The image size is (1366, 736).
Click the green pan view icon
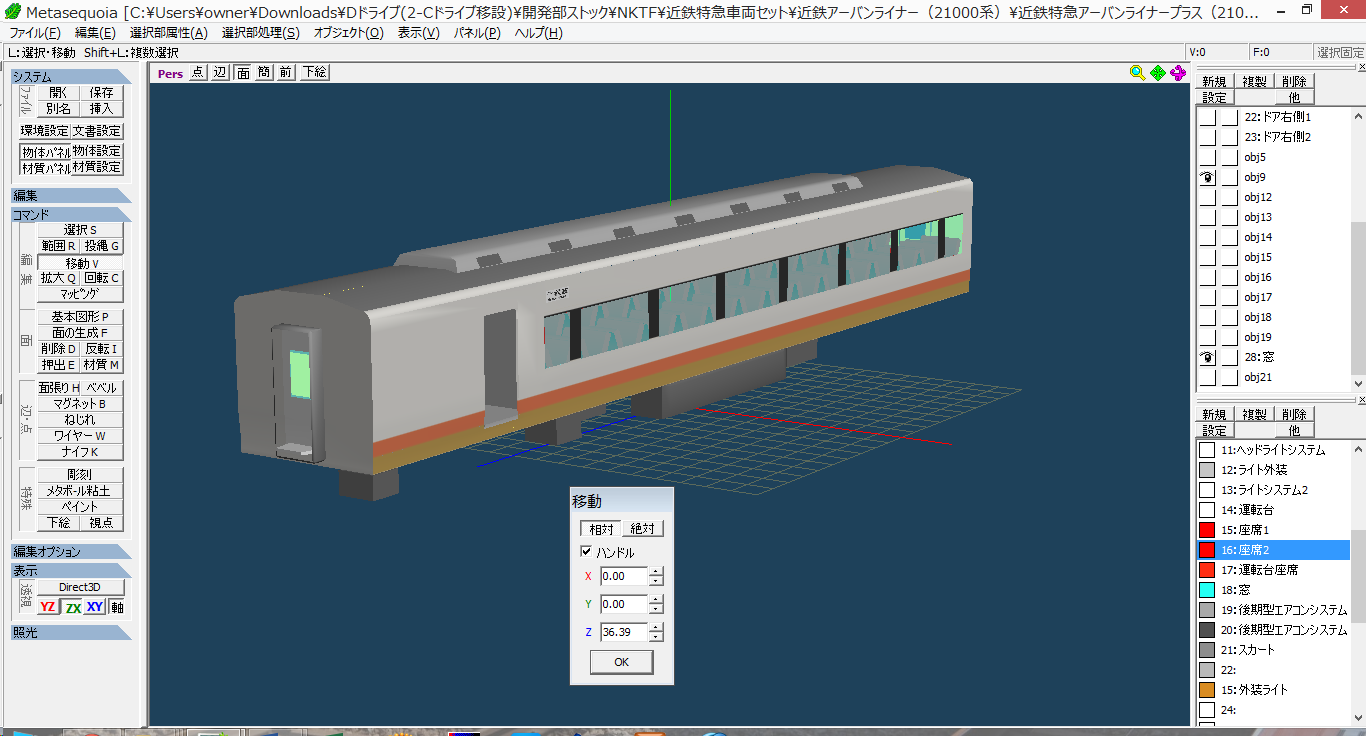click(1157, 72)
